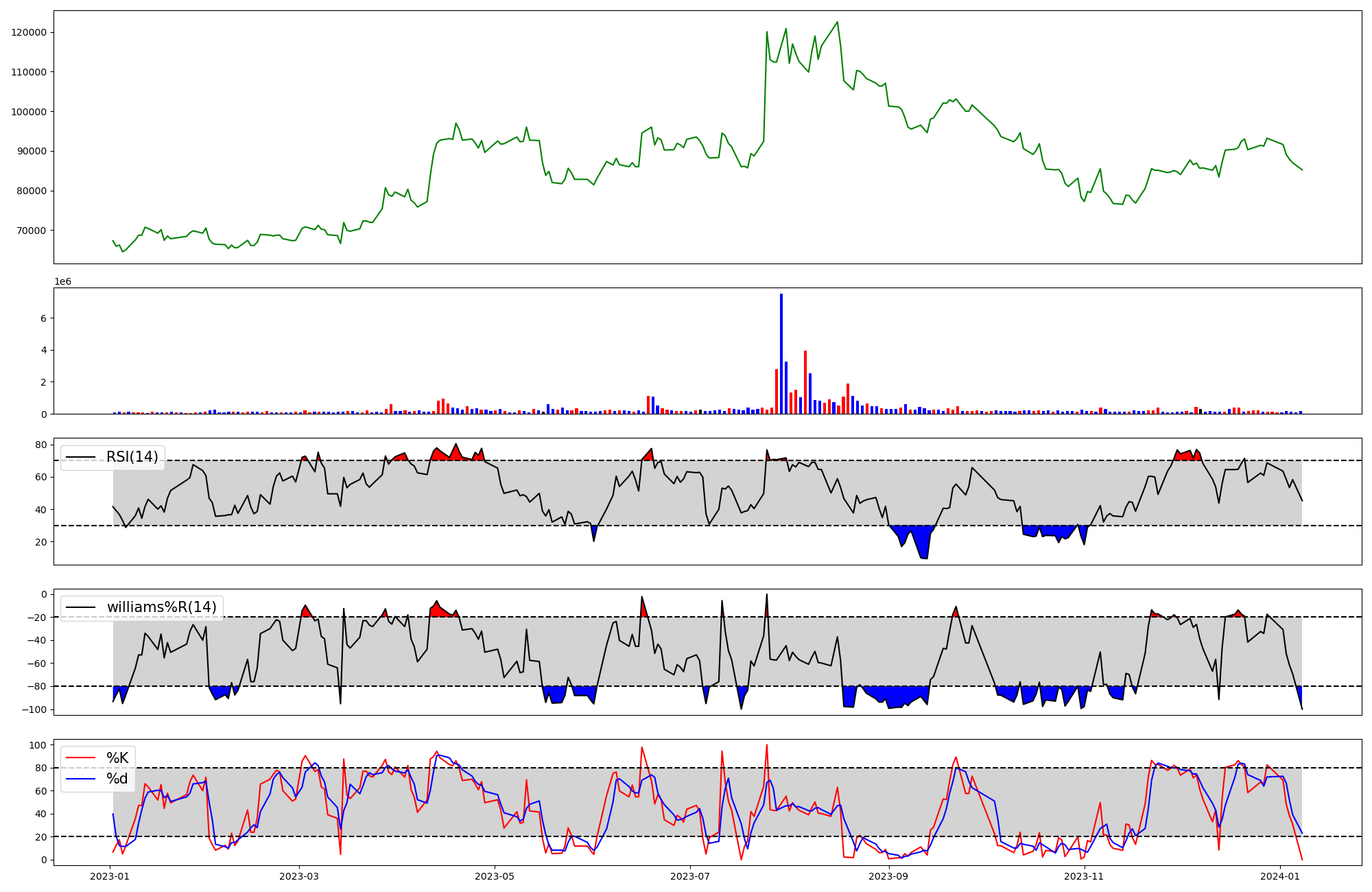Click the 70000 price axis tick label

[32, 231]
